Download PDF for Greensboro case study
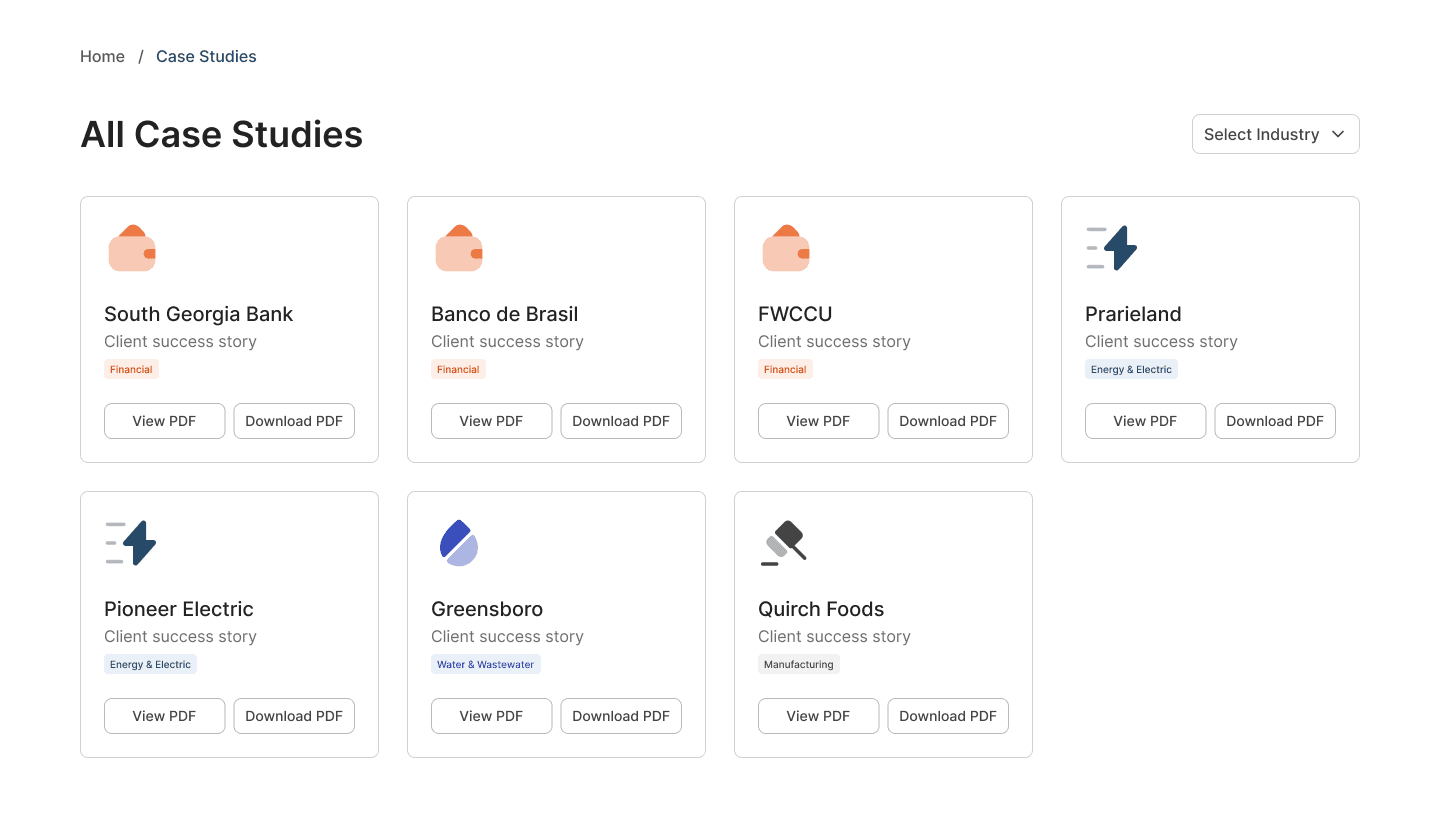This screenshot has width=1440, height=838. click(620, 716)
